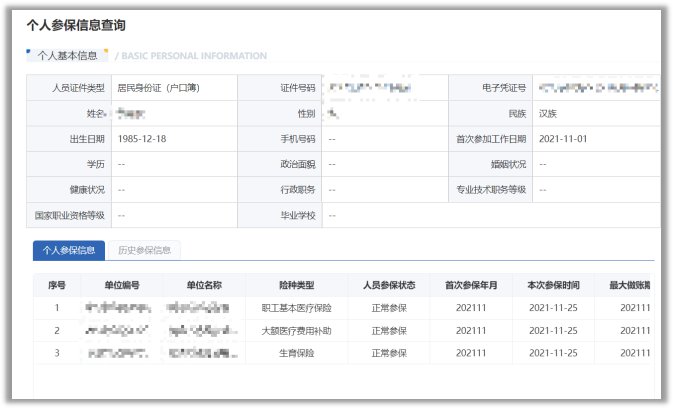Click the 毕业学校 field label
The image size is (673, 409).
[297, 215]
